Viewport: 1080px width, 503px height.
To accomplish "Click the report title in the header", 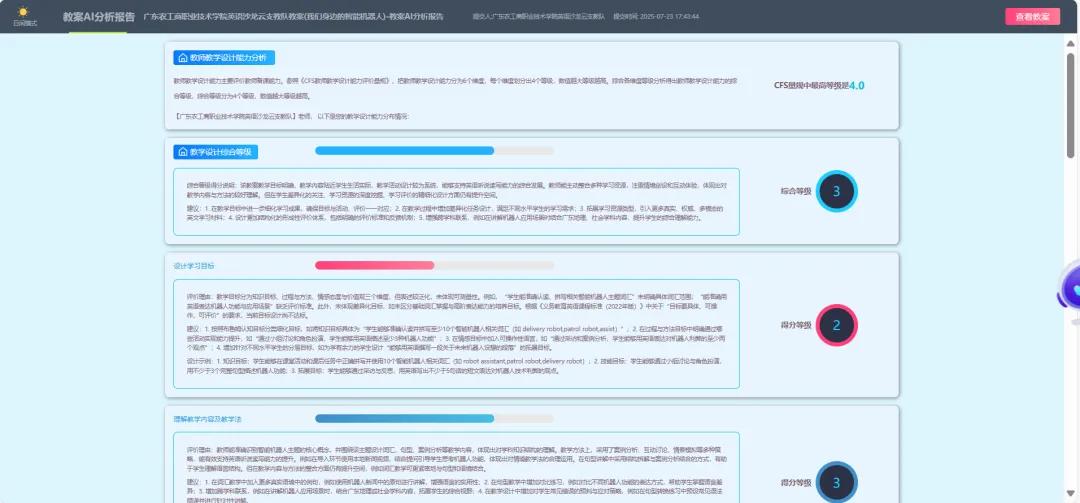I will tap(293, 17).
